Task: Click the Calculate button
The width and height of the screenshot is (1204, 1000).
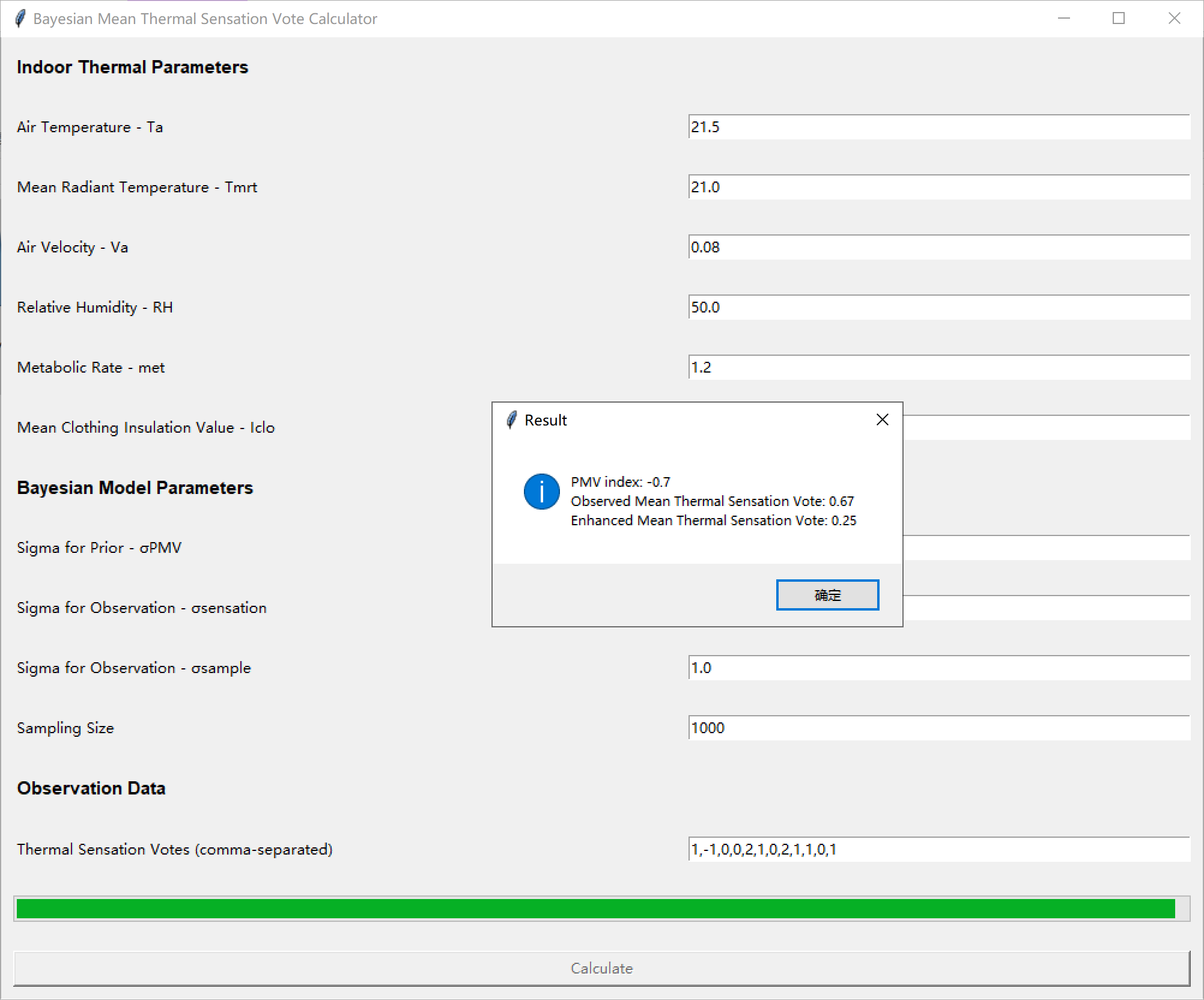Action: pos(601,968)
